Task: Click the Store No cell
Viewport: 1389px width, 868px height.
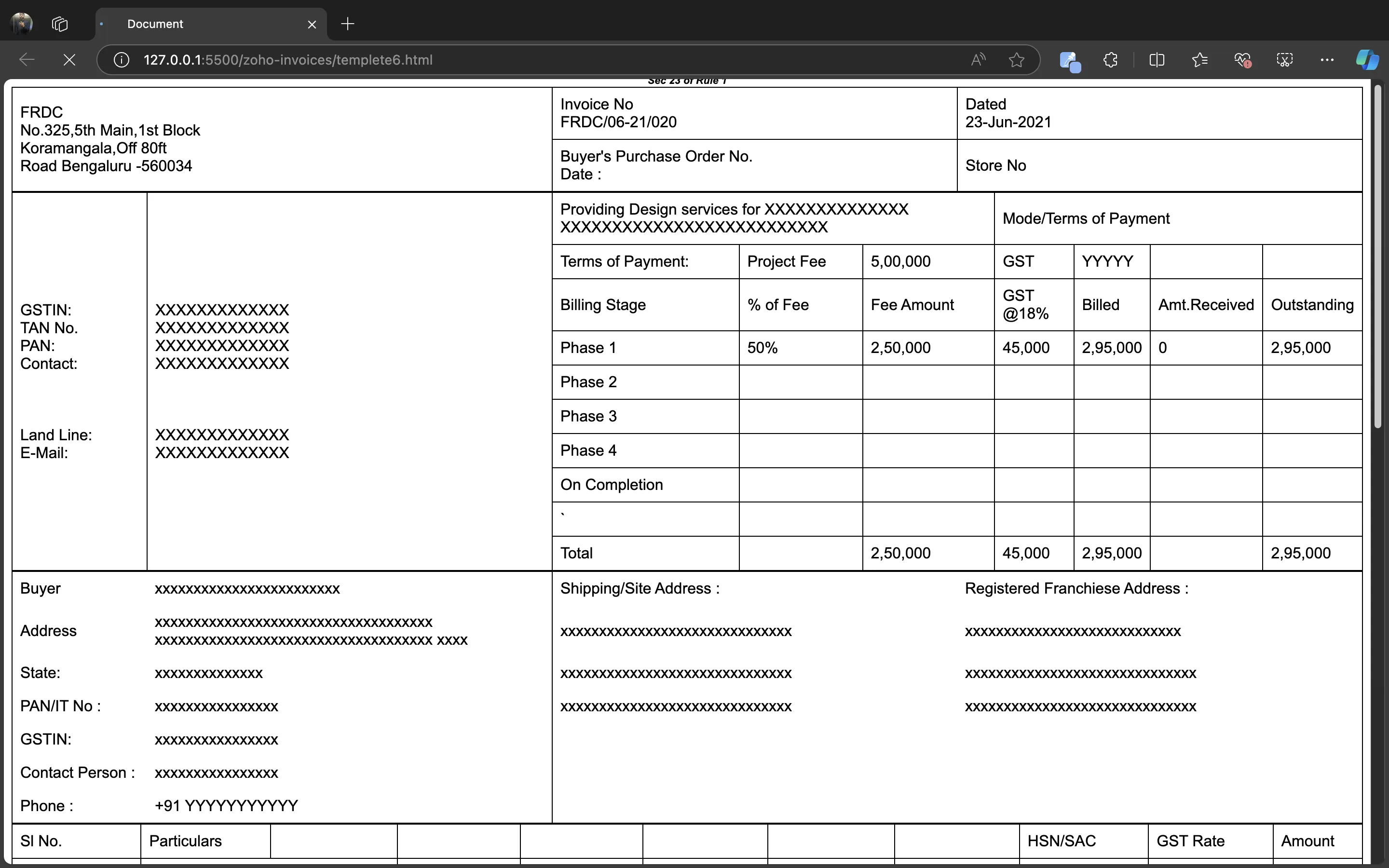Action: tap(1159, 165)
